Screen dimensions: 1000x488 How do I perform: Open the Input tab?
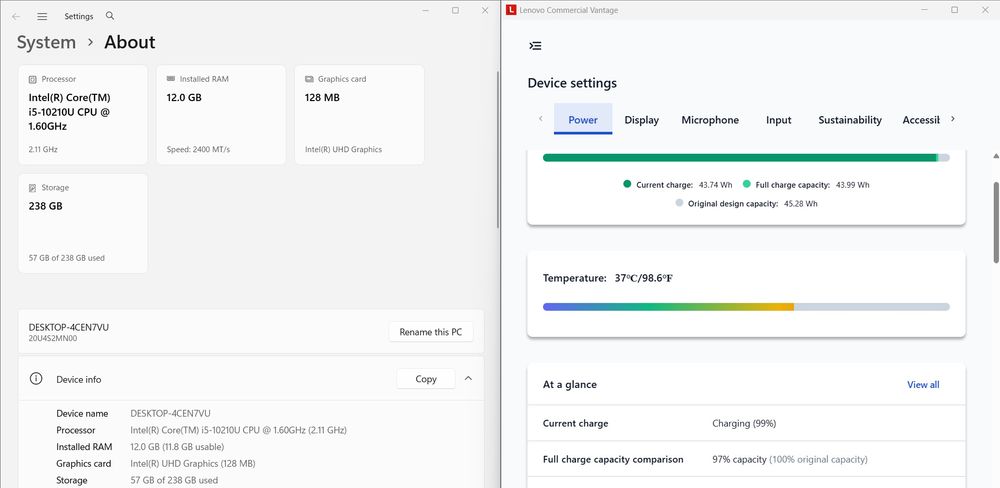coord(779,119)
